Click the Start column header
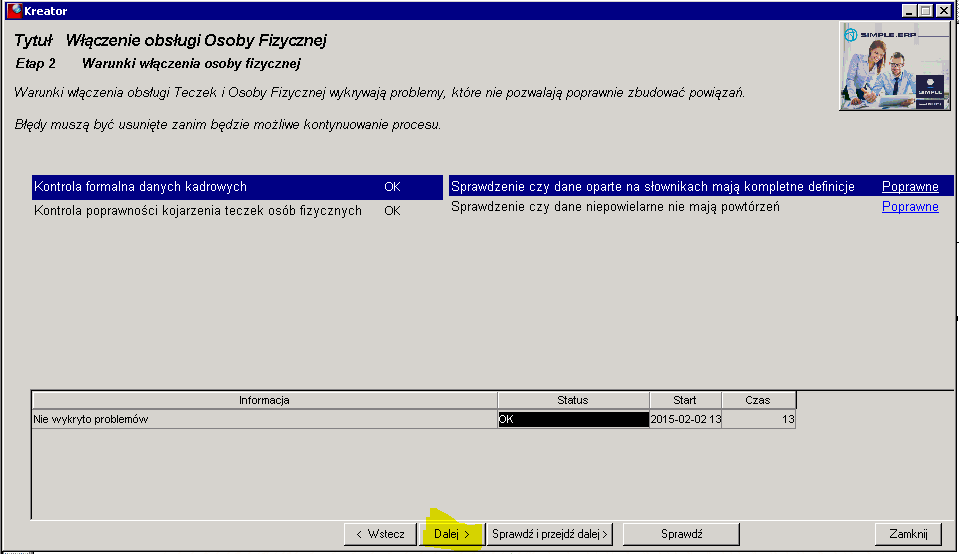The height and width of the screenshot is (554, 959). tap(685, 400)
